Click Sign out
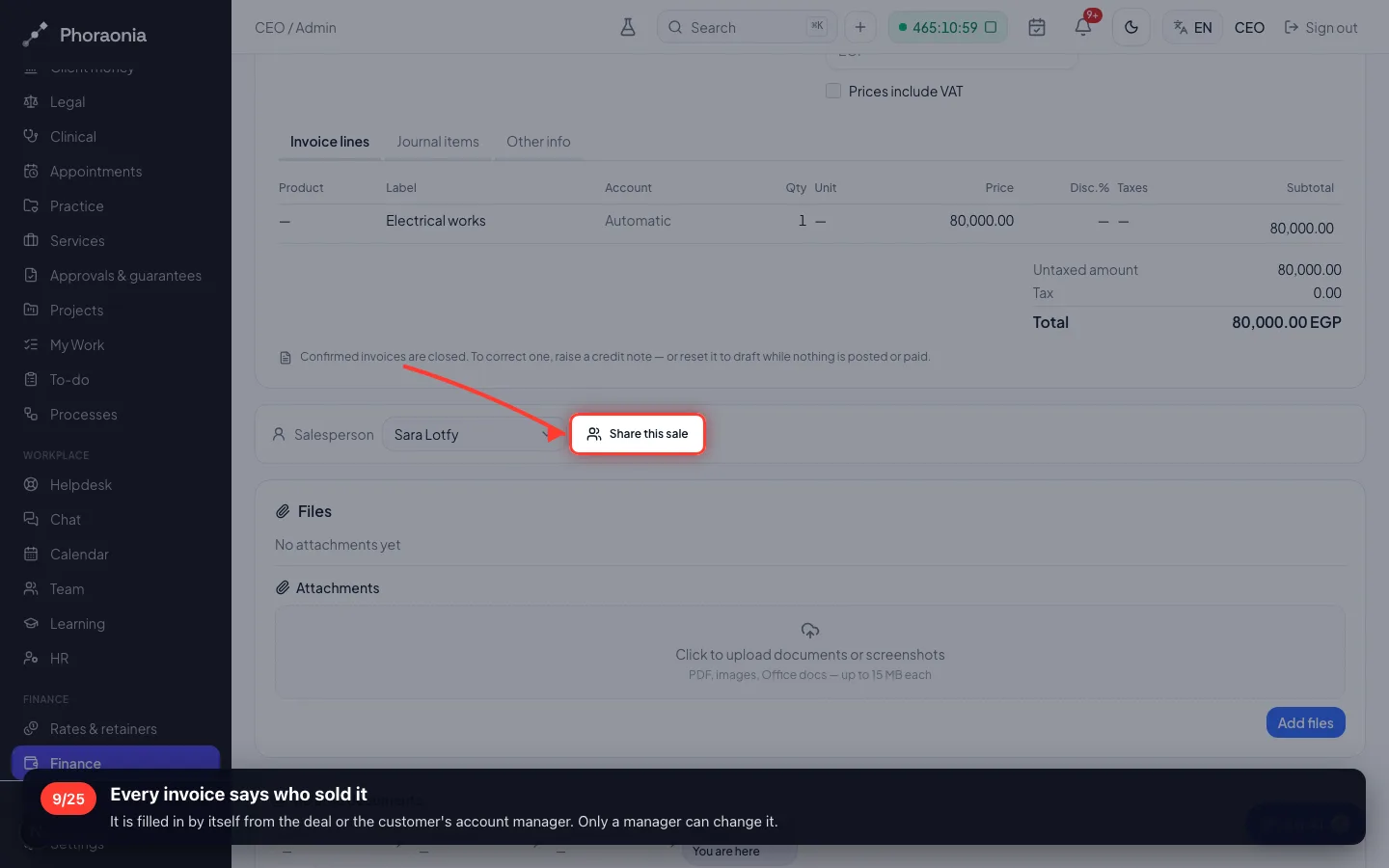This screenshot has height=868, width=1389. [x=1321, y=28]
